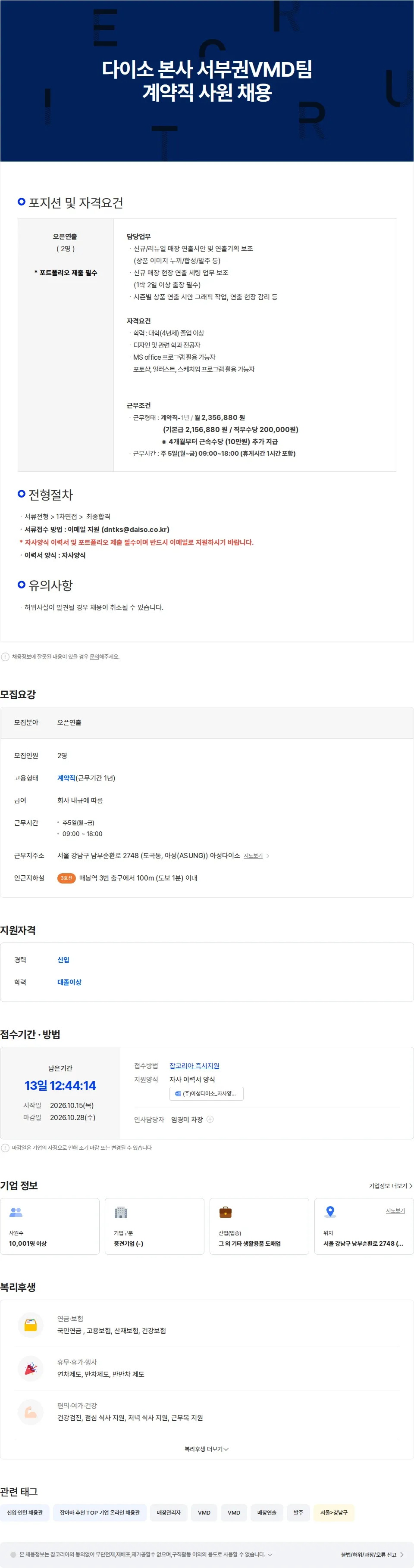Screen dimensions: 414x1568
Task: Select the 매장연출 tag
Action: tap(267, 1512)
